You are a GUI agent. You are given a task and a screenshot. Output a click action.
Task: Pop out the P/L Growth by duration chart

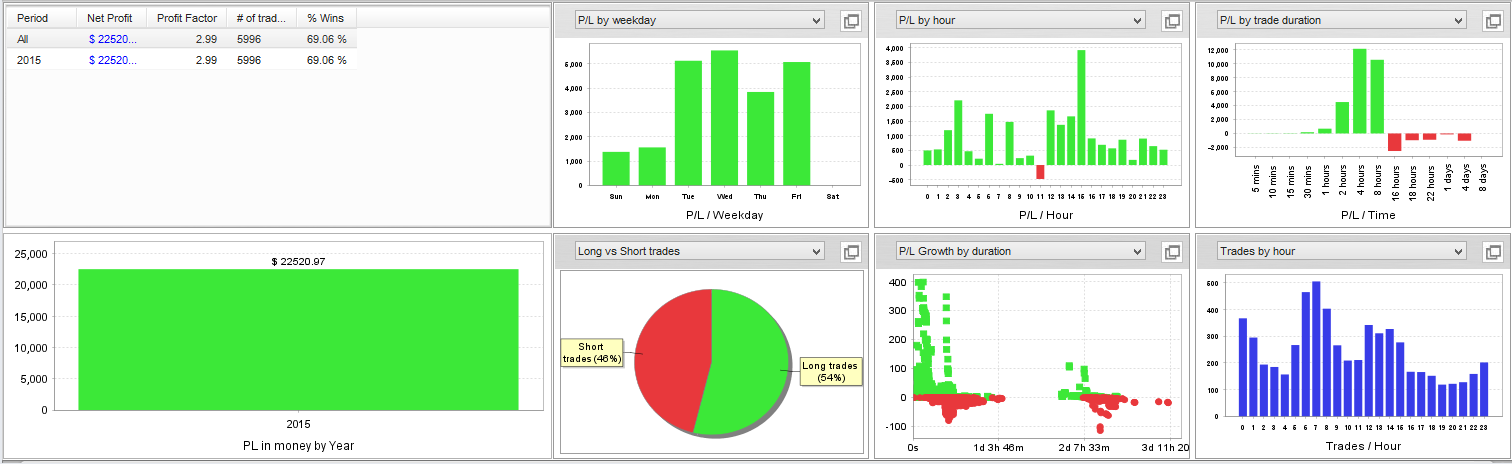(x=1171, y=252)
